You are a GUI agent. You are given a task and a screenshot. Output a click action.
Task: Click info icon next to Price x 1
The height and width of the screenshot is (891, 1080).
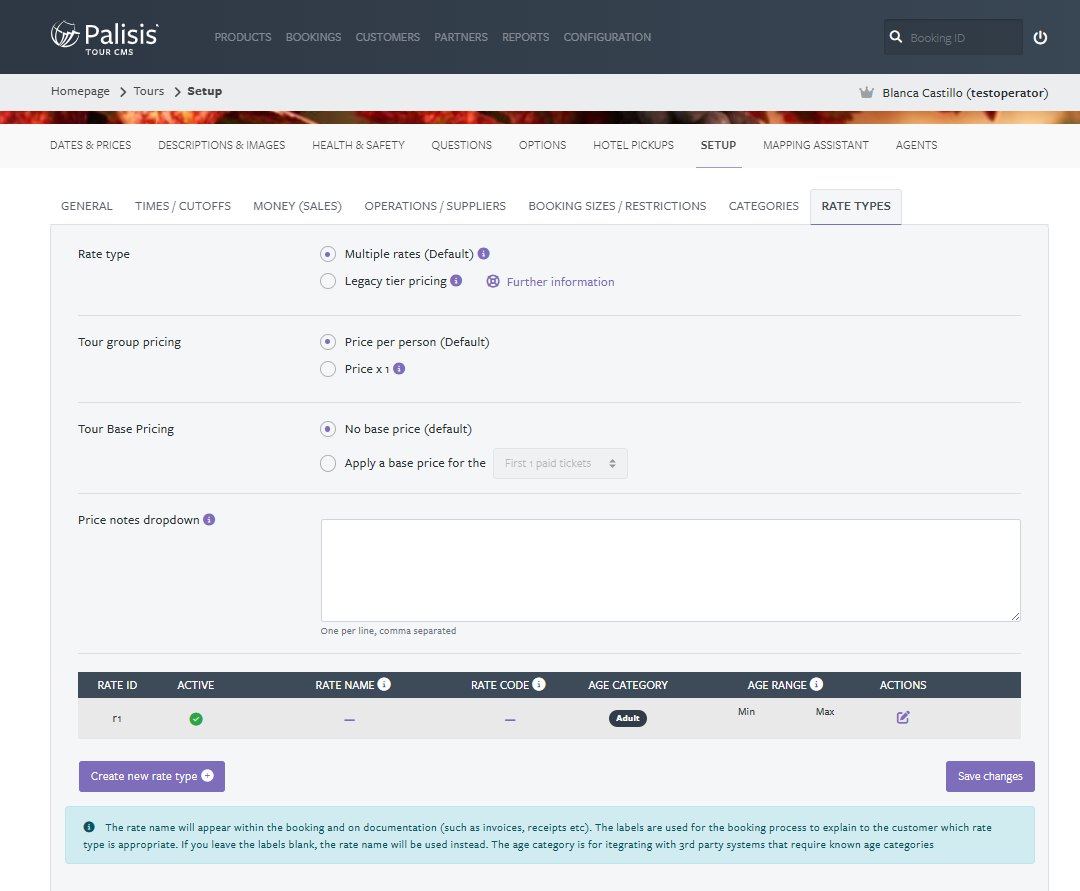(399, 368)
